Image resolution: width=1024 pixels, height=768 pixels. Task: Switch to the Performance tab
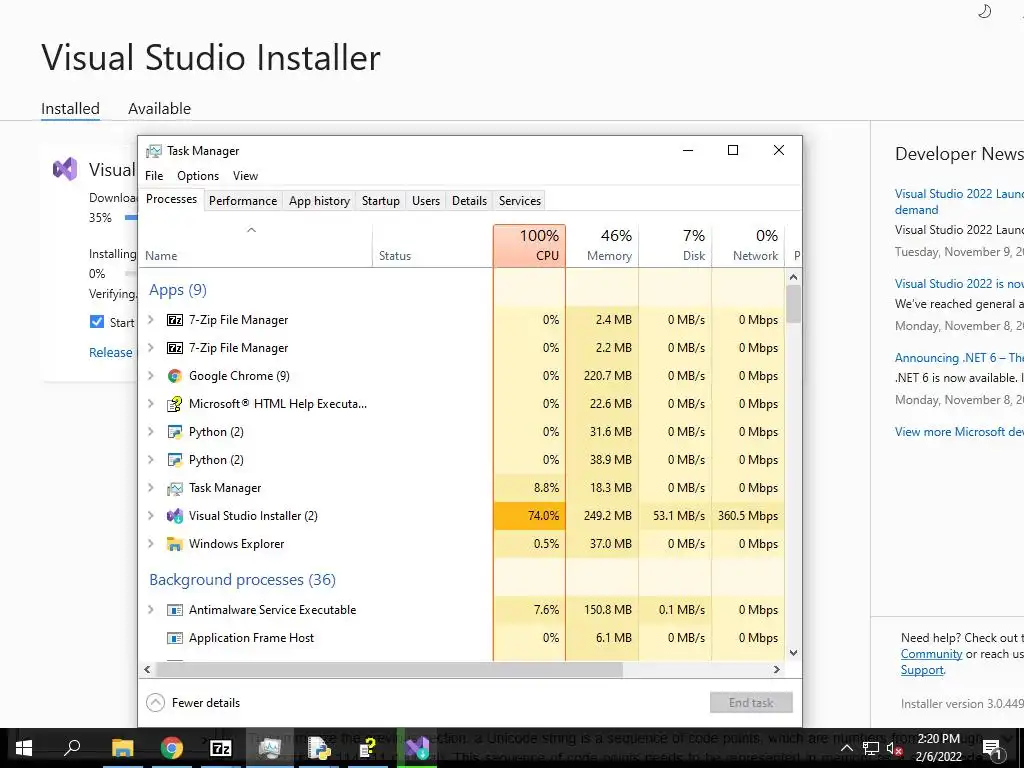click(243, 201)
